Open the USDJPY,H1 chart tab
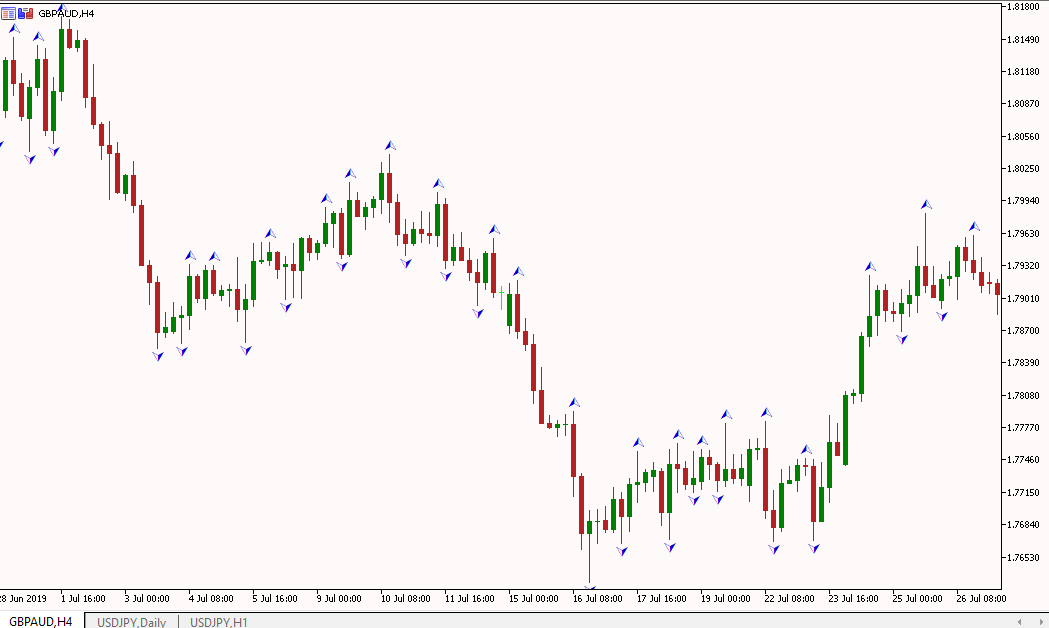 (219, 622)
